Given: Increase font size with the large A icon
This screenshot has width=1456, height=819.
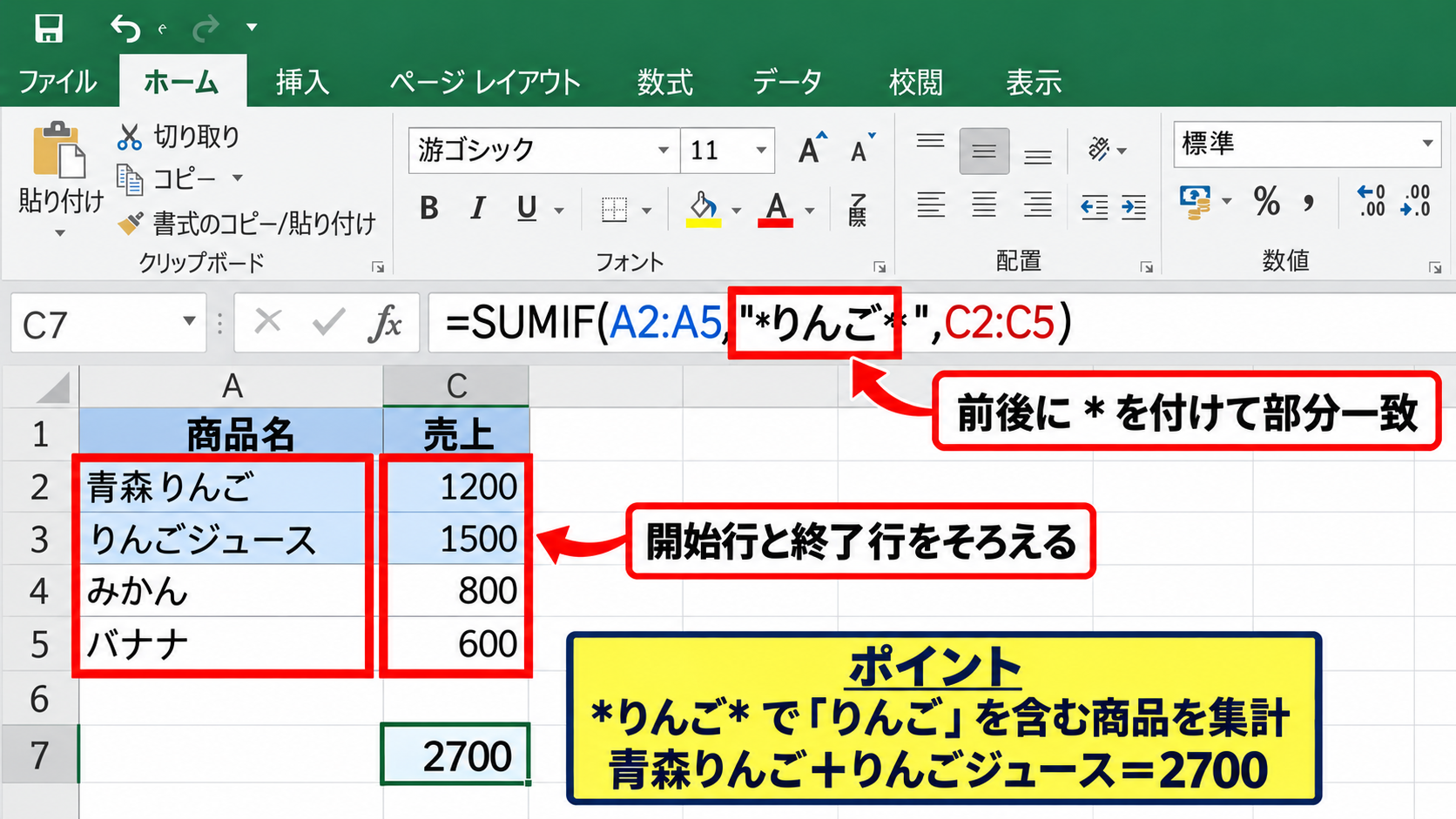Looking at the screenshot, I should pyautogui.click(x=812, y=149).
